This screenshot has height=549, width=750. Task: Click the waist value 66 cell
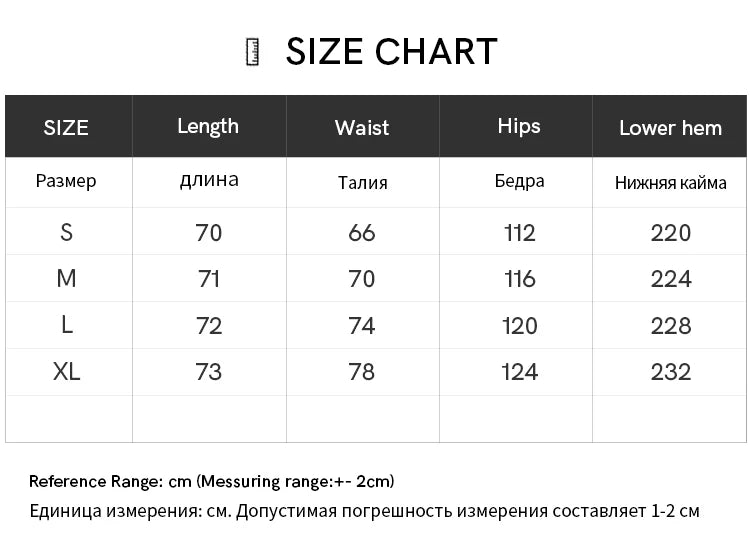[362, 233]
